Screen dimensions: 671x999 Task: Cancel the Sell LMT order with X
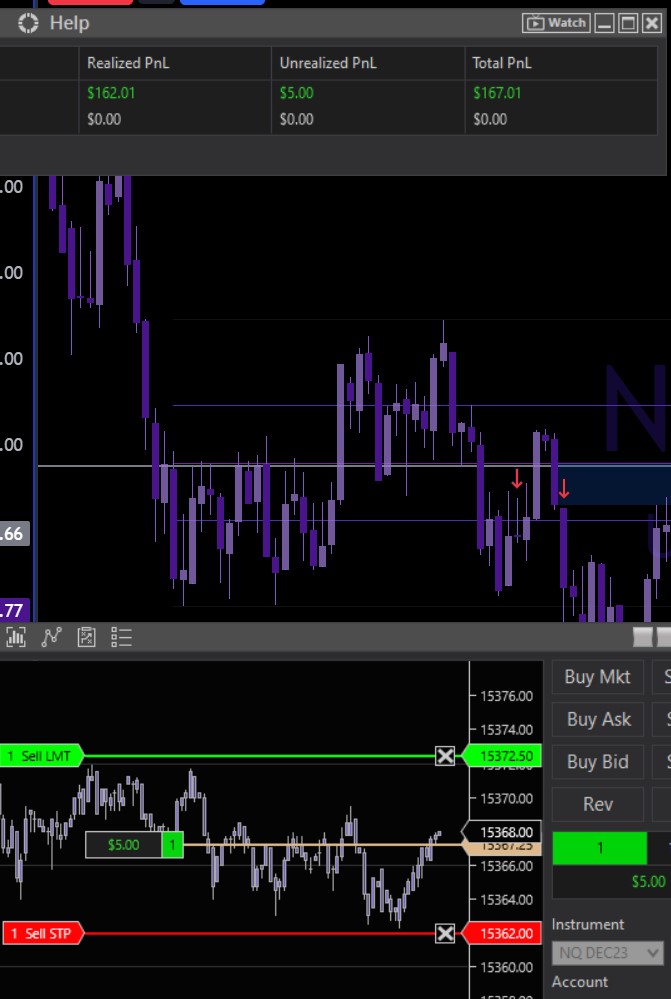[445, 756]
